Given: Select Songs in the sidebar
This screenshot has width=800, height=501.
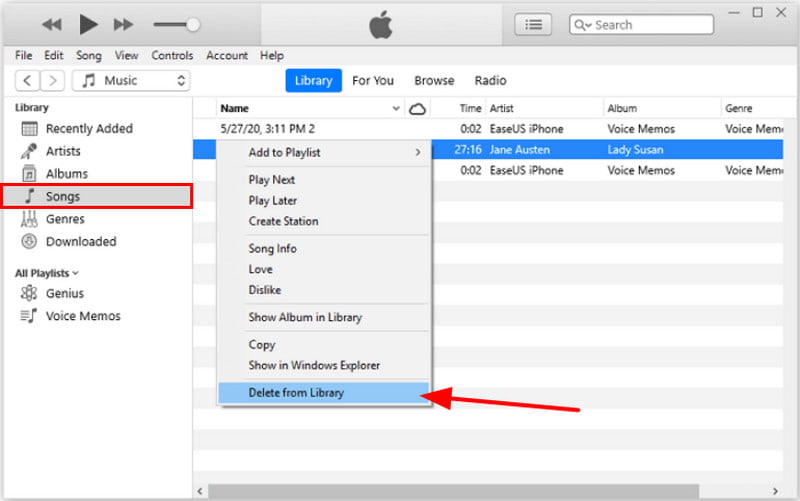Looking at the screenshot, I should tap(97, 196).
